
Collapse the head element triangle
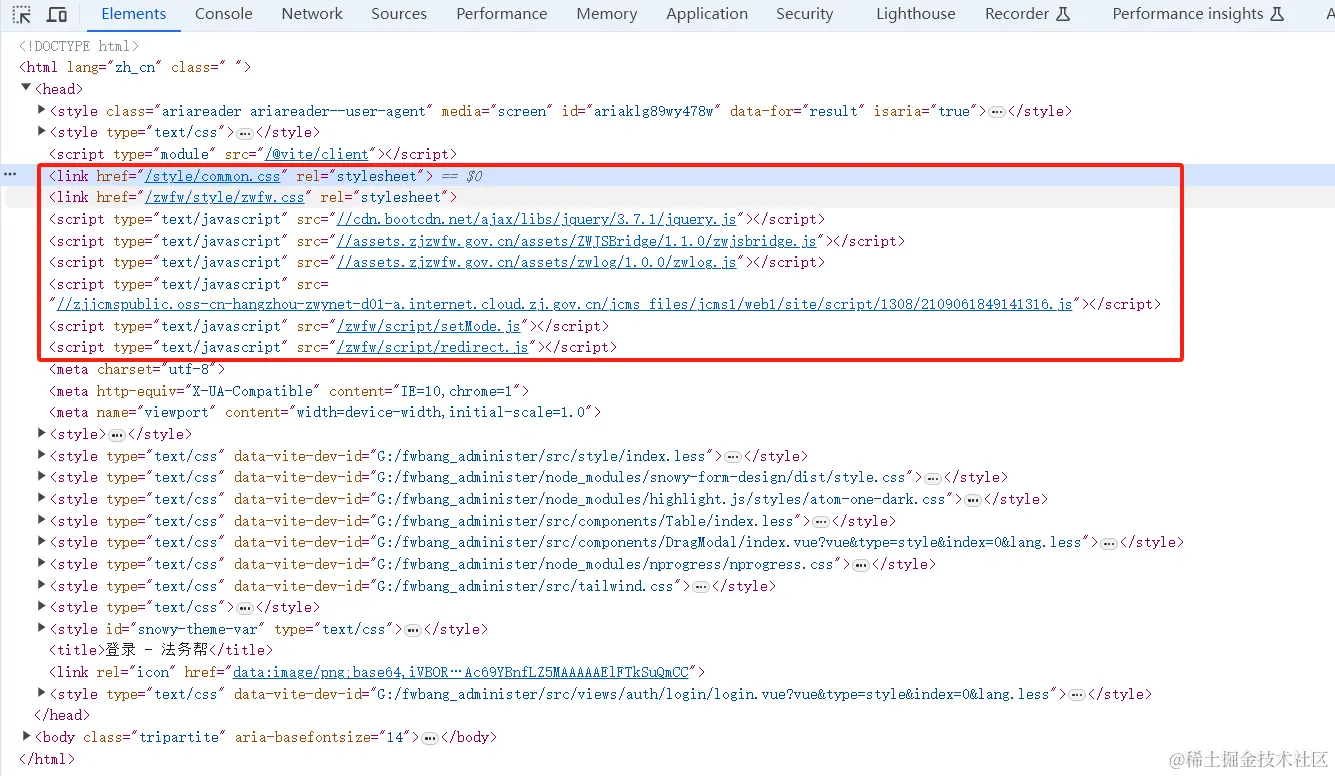(26, 89)
